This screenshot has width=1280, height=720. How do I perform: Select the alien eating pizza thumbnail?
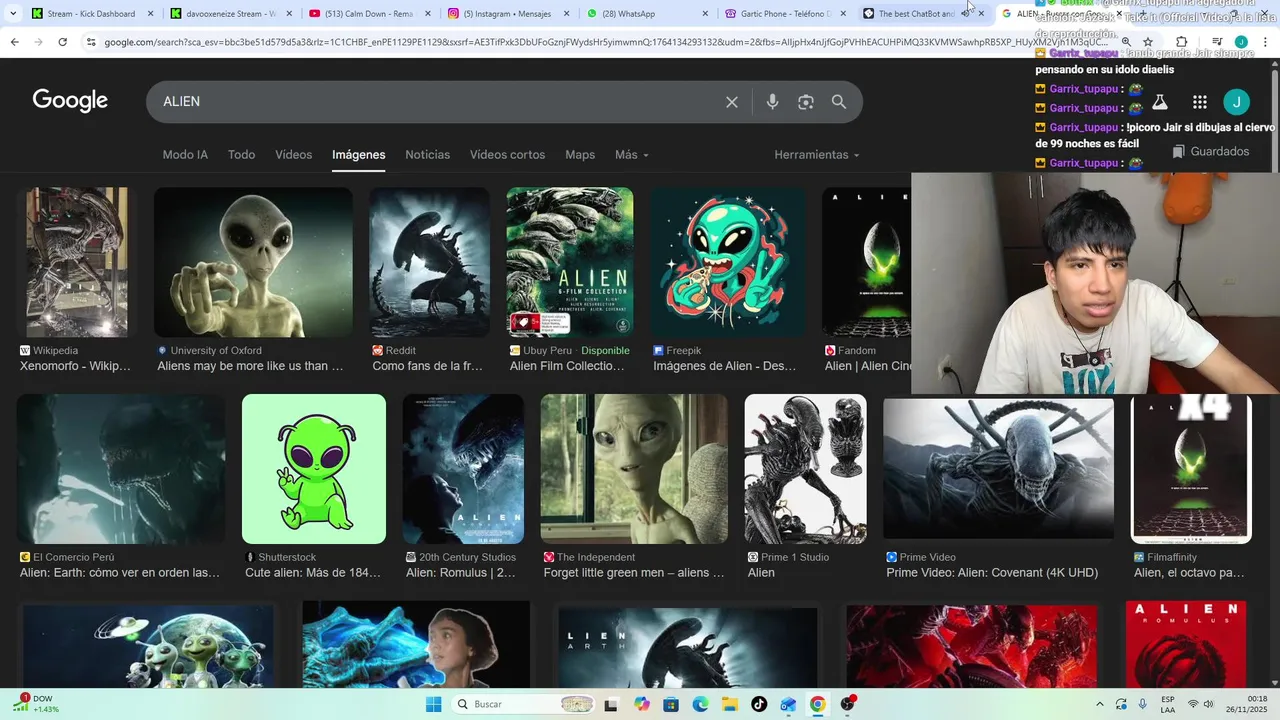coord(728,262)
